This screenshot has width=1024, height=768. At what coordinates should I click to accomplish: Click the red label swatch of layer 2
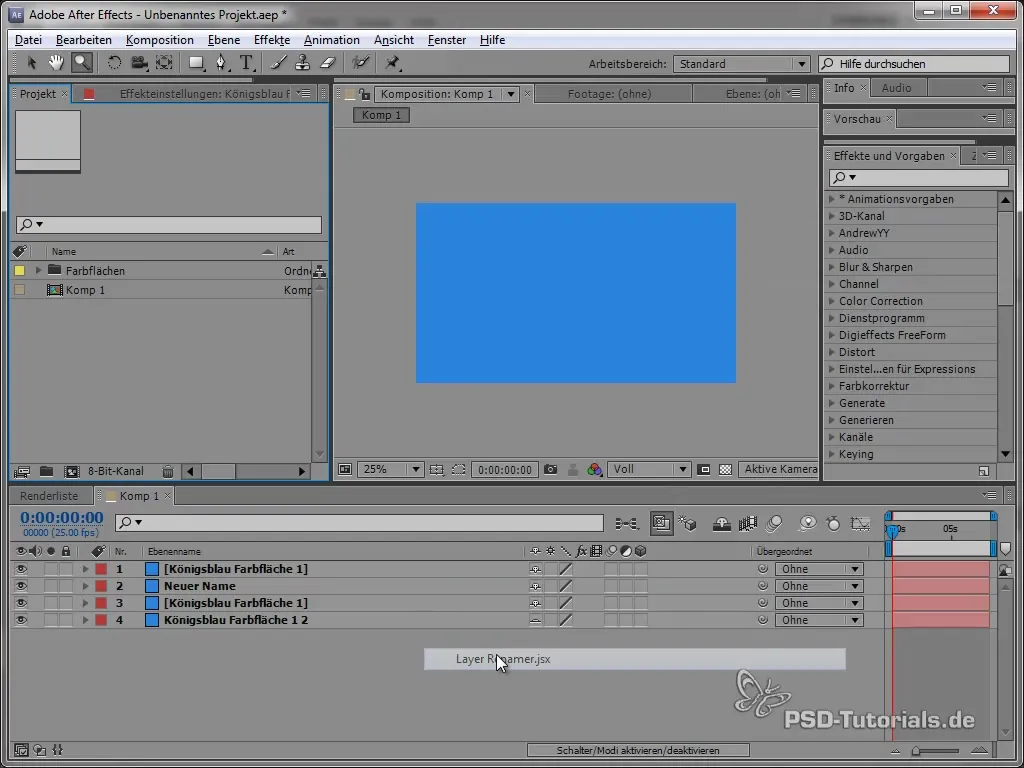click(x=101, y=586)
